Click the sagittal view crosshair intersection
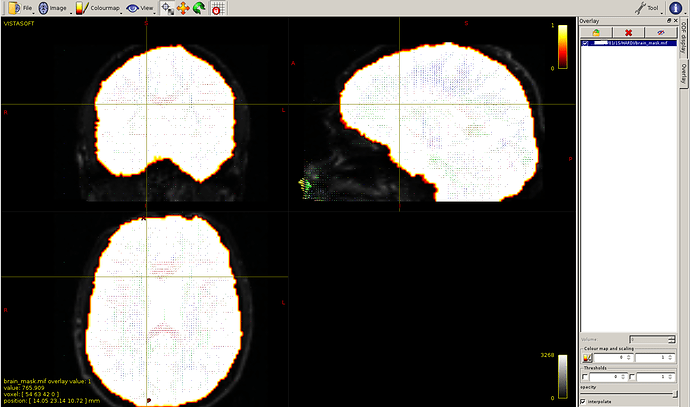The width and height of the screenshot is (690, 407). [x=400, y=104]
